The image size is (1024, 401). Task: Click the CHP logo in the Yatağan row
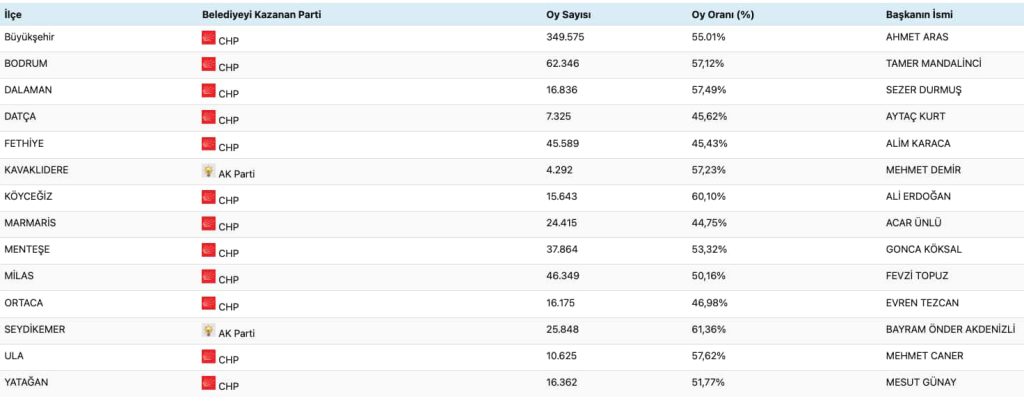[x=208, y=383]
